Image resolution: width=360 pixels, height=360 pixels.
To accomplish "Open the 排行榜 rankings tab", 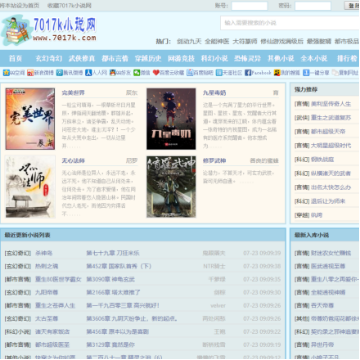I will [x=347, y=58].
